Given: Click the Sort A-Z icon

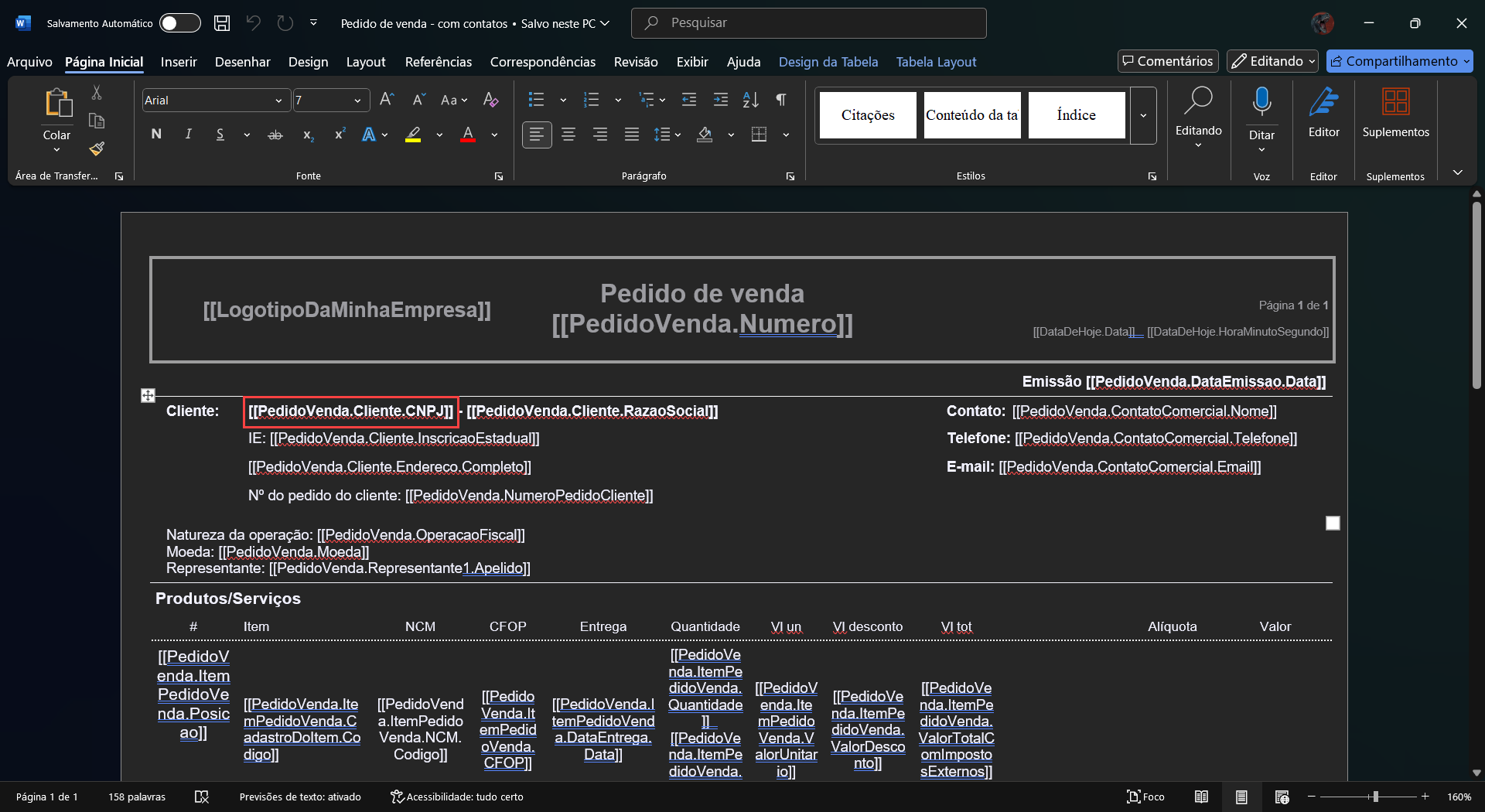Looking at the screenshot, I should tap(750, 100).
